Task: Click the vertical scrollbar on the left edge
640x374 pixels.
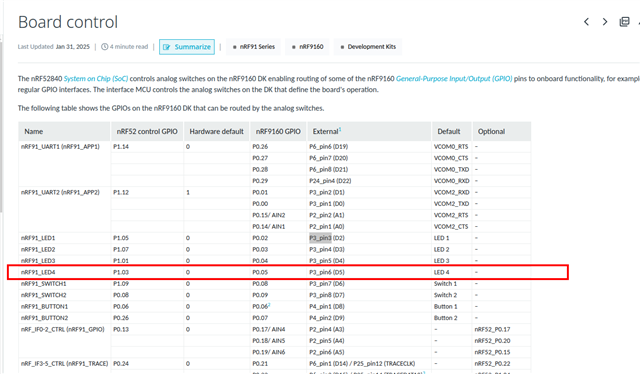Action: 1,127
